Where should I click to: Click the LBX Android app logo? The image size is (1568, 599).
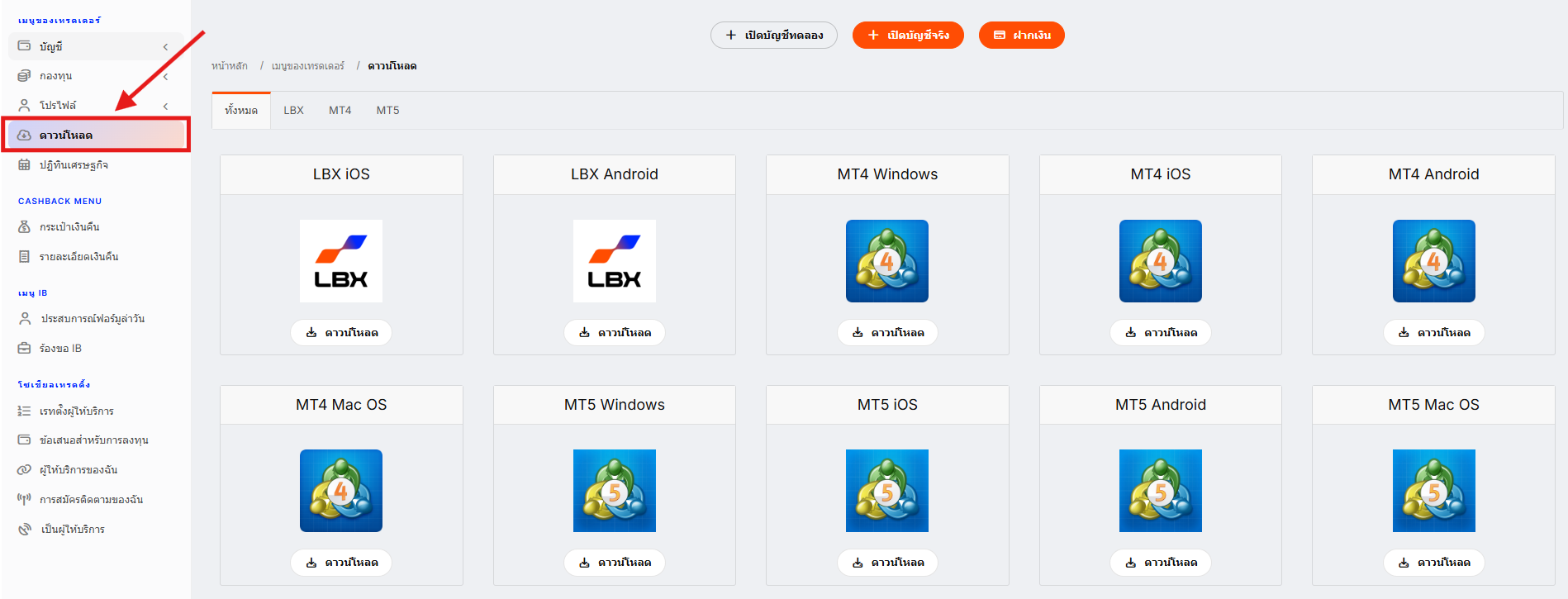[x=615, y=261]
